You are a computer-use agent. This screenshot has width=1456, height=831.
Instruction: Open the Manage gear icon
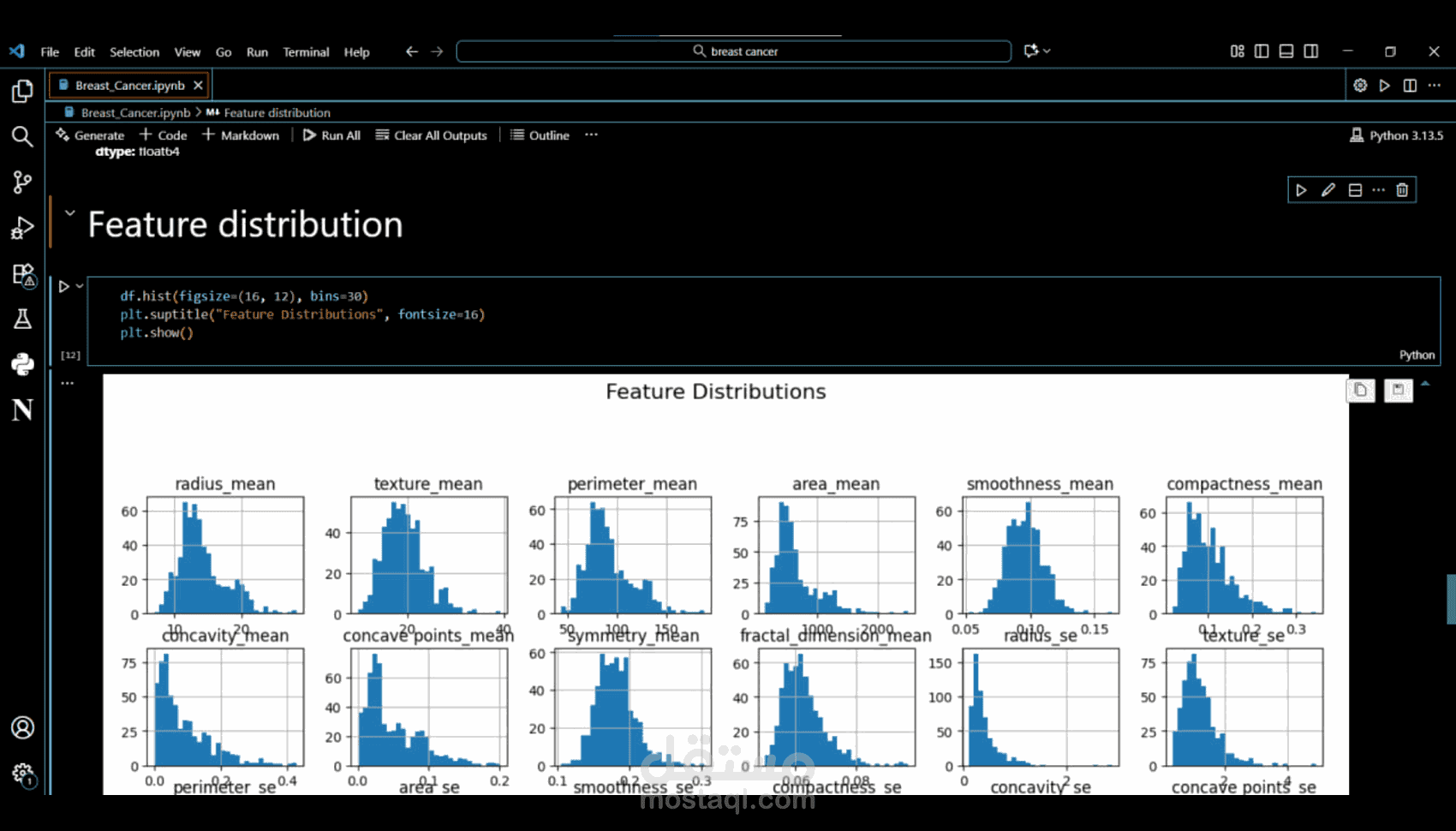22,774
